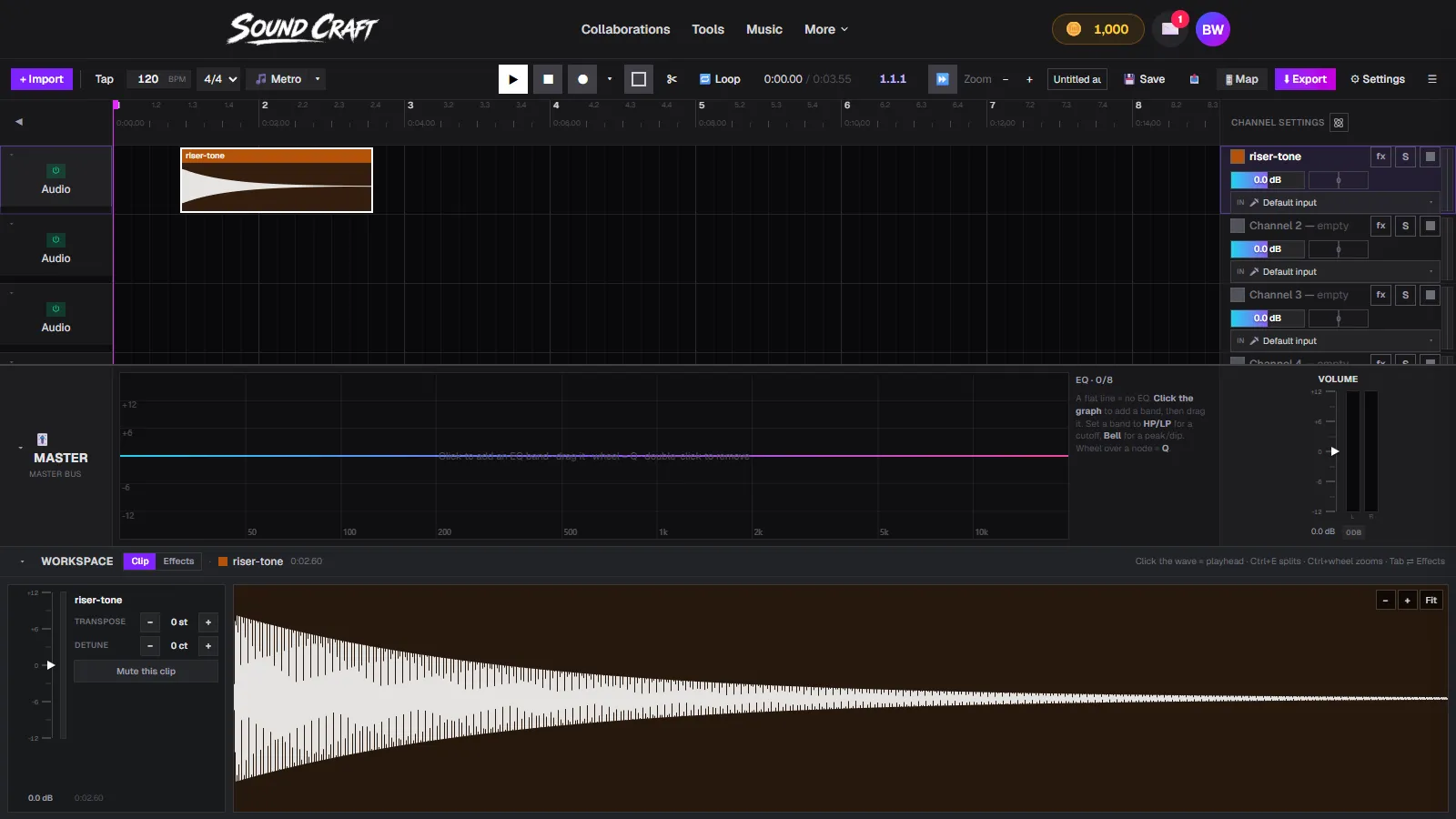Click the project name field 'Untitled'
The image size is (1456, 819).
pos(1077,79)
